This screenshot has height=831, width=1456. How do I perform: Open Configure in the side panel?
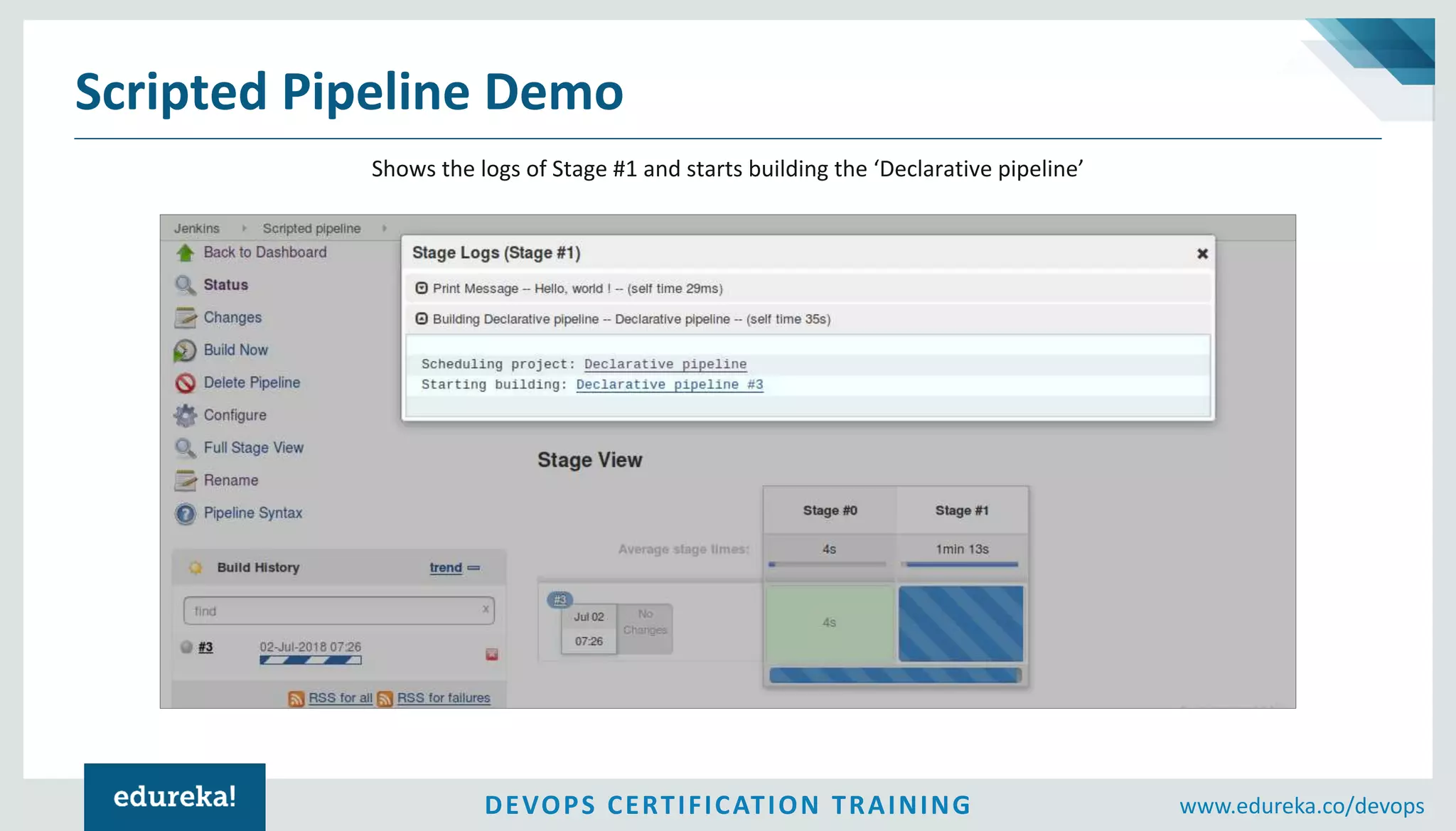click(x=235, y=415)
